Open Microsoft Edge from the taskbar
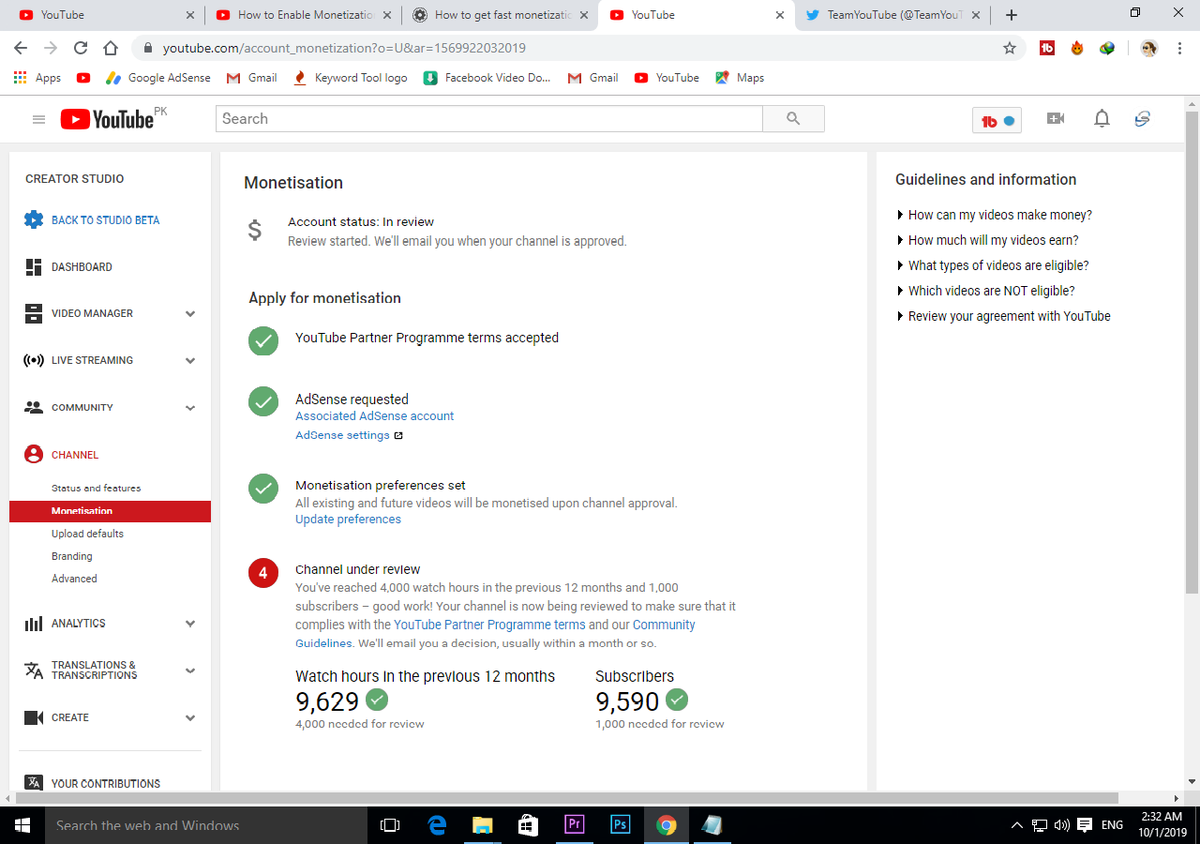 coord(437,825)
